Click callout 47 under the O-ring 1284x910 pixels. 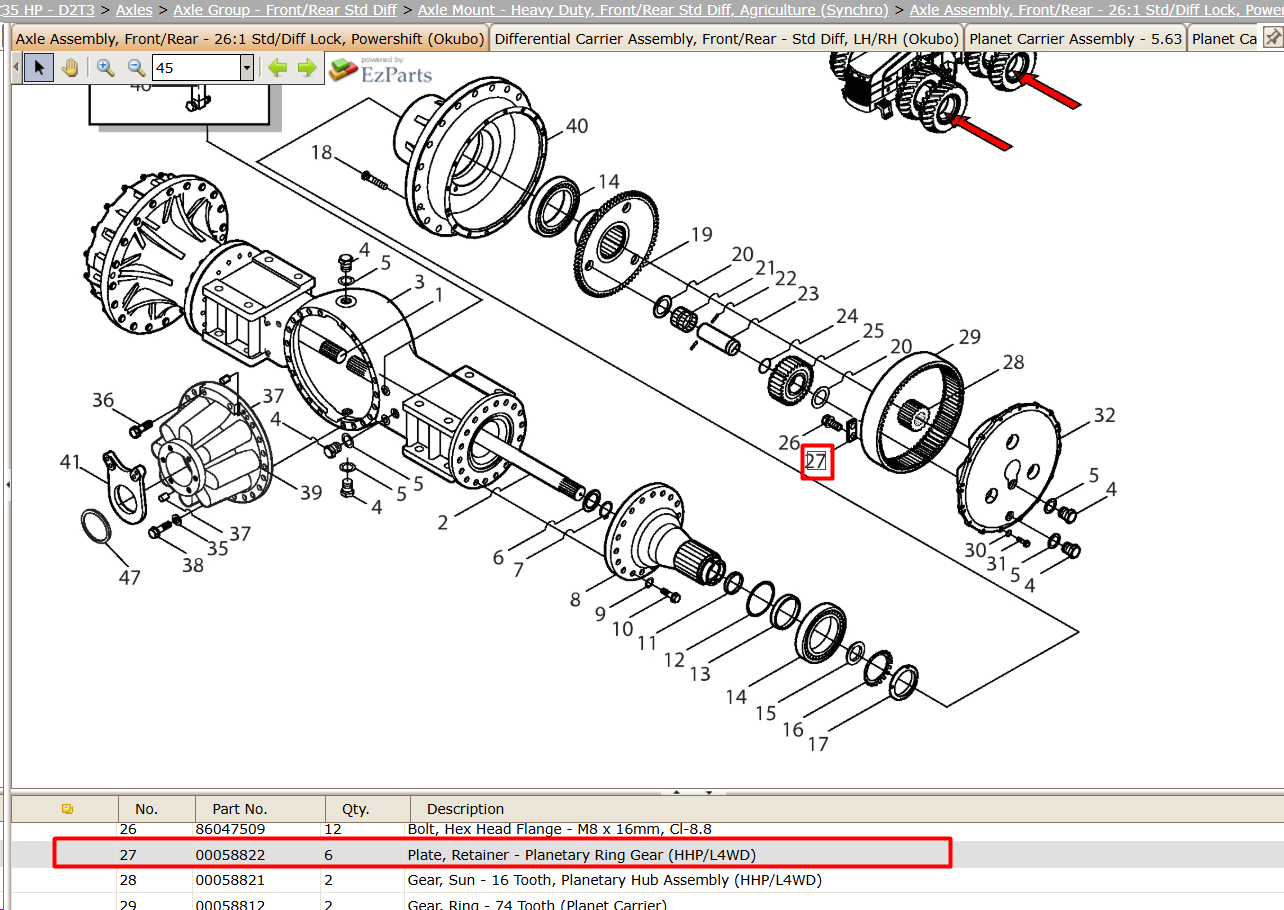click(129, 577)
